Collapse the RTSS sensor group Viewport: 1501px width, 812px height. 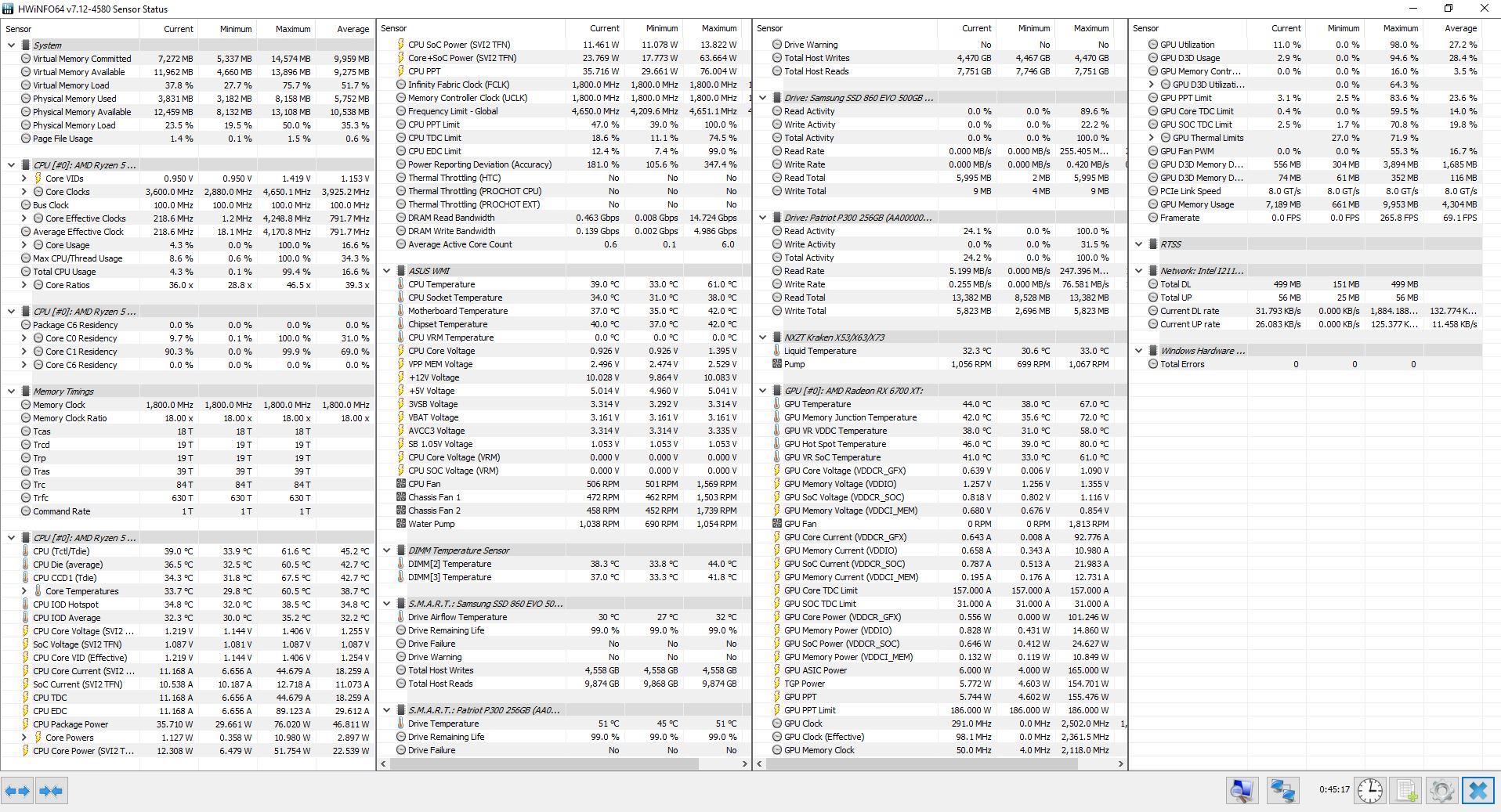coord(1139,244)
